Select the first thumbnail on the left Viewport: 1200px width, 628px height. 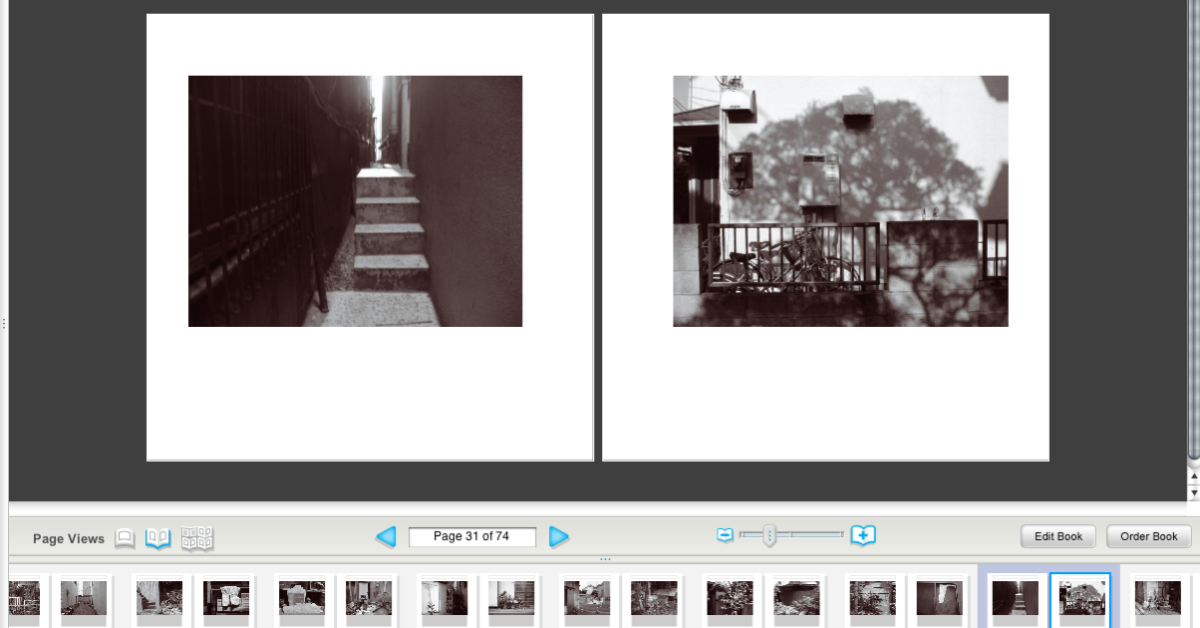pyautogui.click(x=23, y=598)
